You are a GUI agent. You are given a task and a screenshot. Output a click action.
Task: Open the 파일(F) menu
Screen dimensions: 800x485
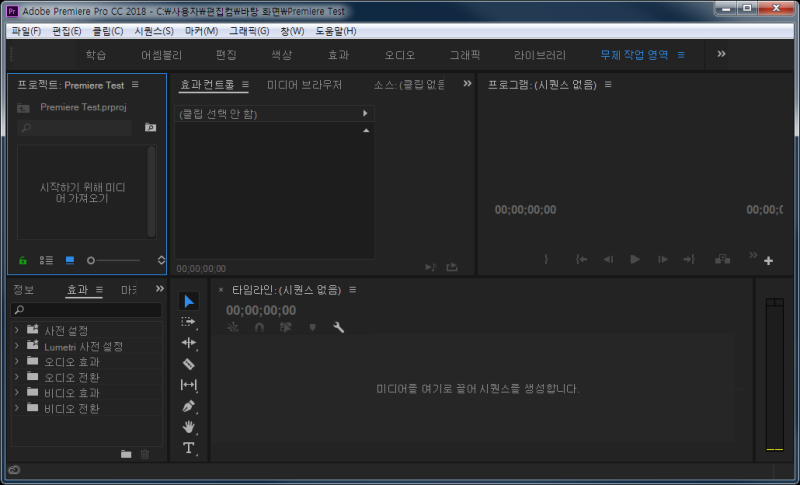click(26, 31)
